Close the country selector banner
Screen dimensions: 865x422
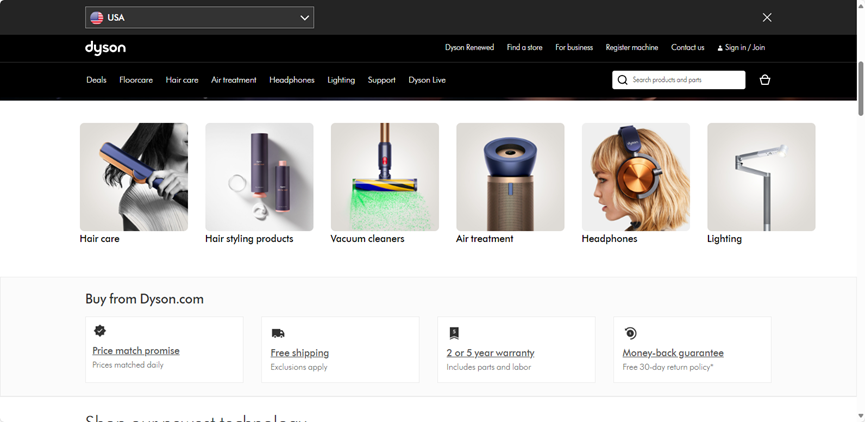coord(767,18)
